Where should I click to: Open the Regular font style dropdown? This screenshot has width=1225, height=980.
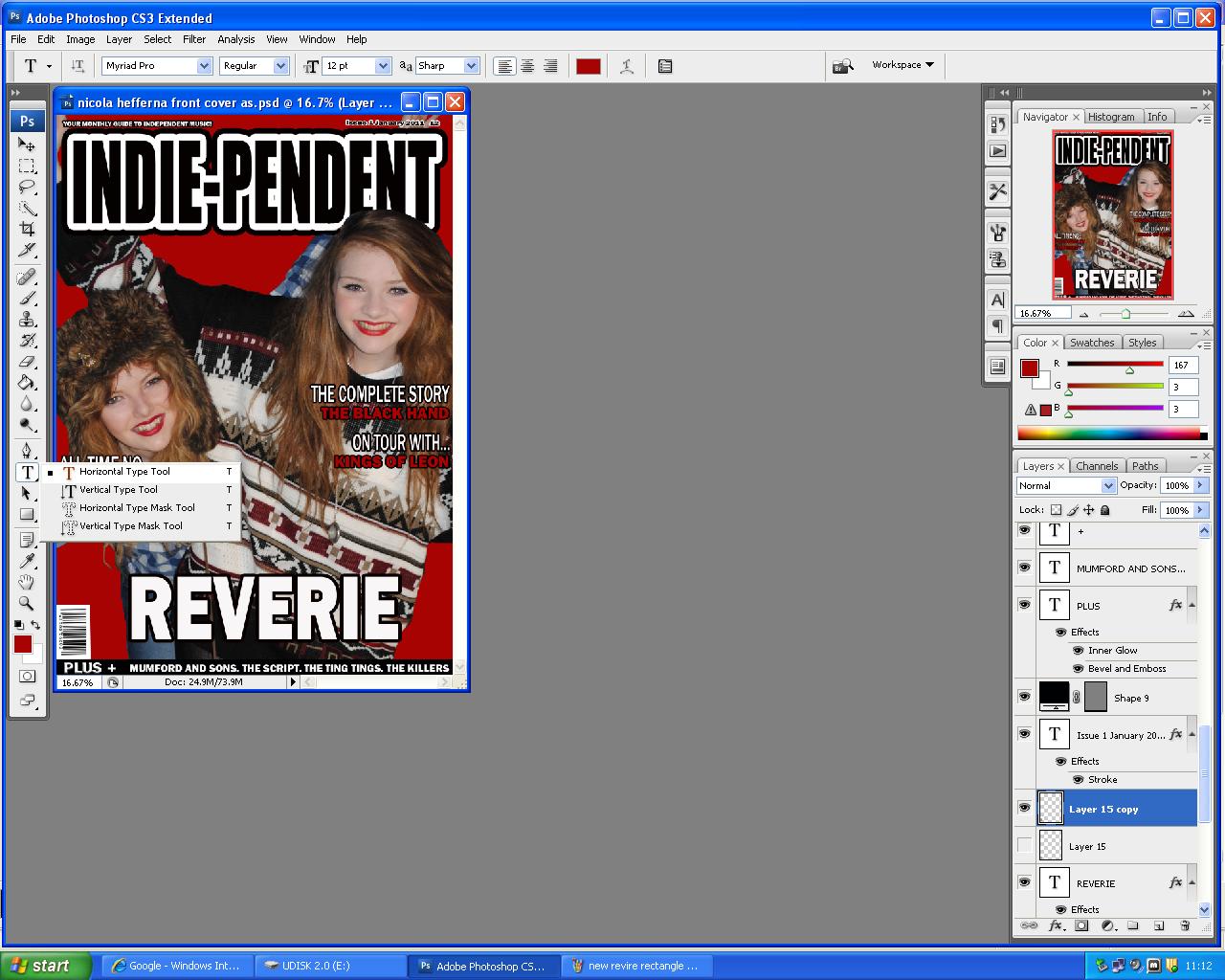tap(280, 66)
